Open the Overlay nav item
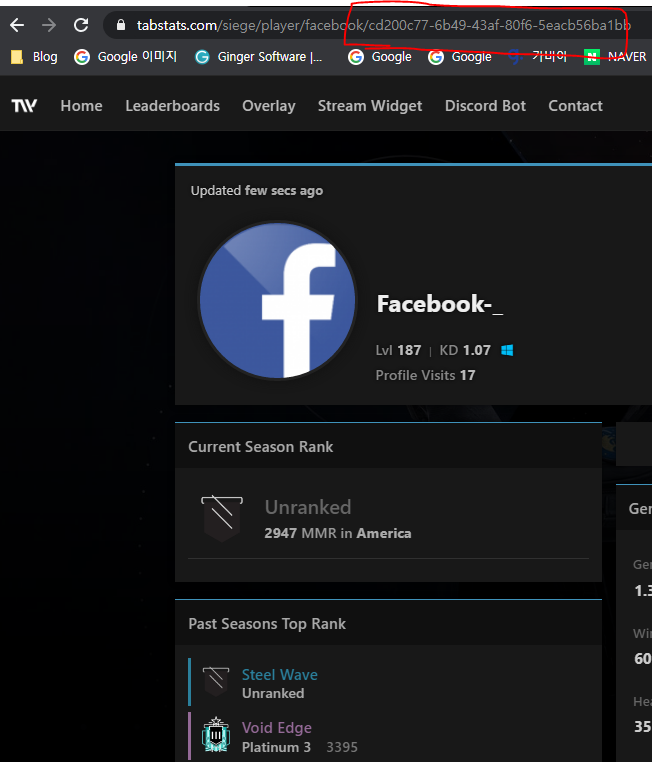The image size is (652, 762). pos(269,106)
